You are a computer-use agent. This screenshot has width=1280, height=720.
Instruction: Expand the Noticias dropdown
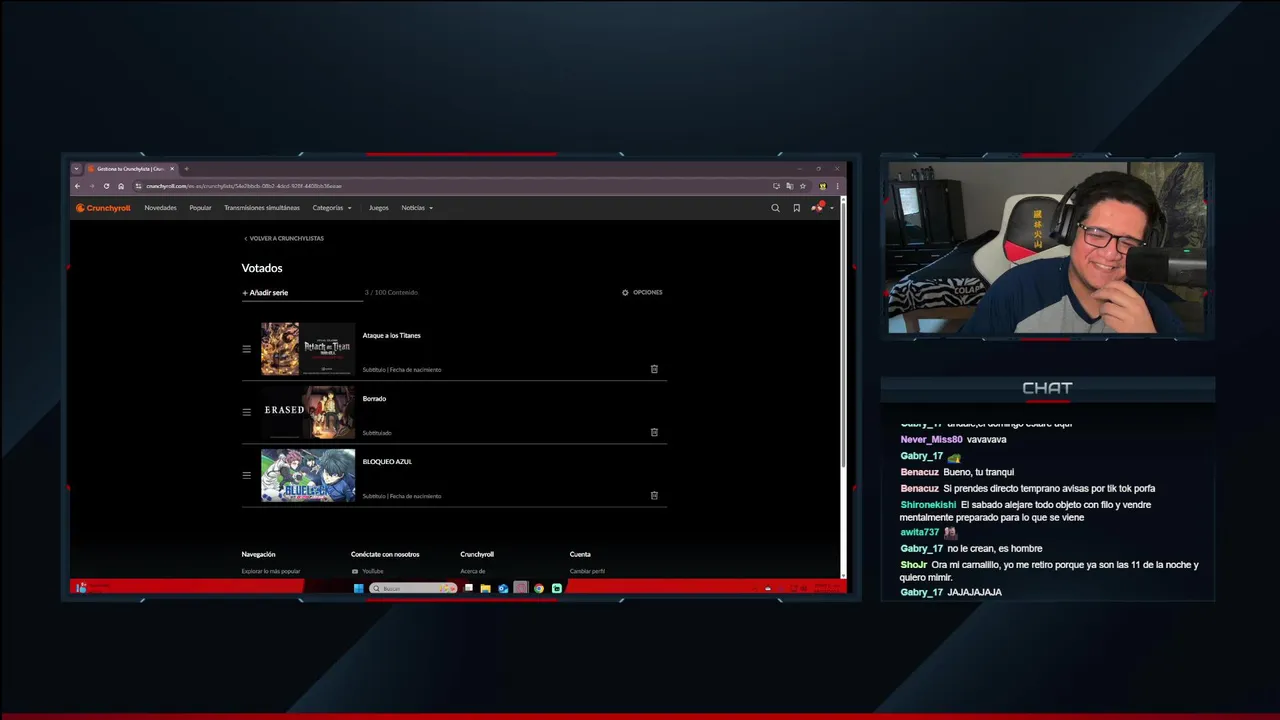(417, 208)
